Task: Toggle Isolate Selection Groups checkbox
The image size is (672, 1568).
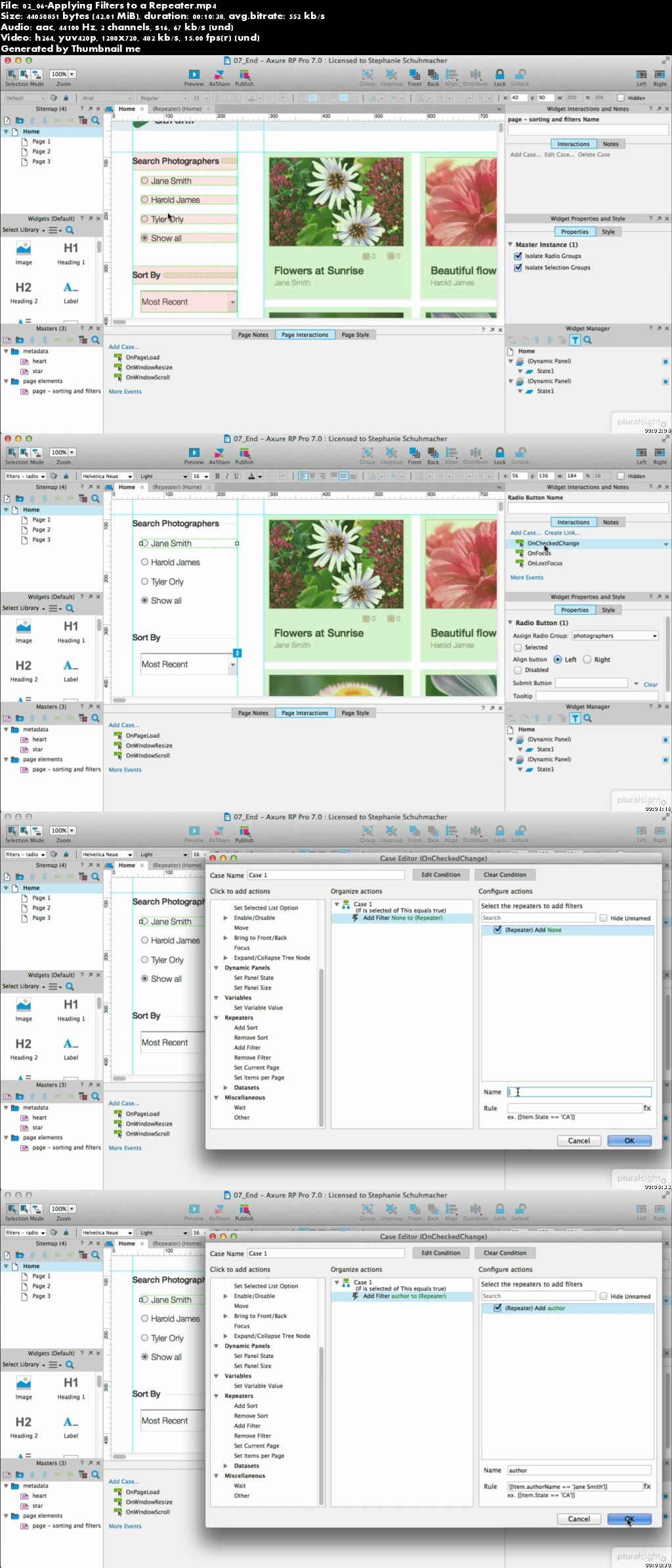Action: coord(518,268)
